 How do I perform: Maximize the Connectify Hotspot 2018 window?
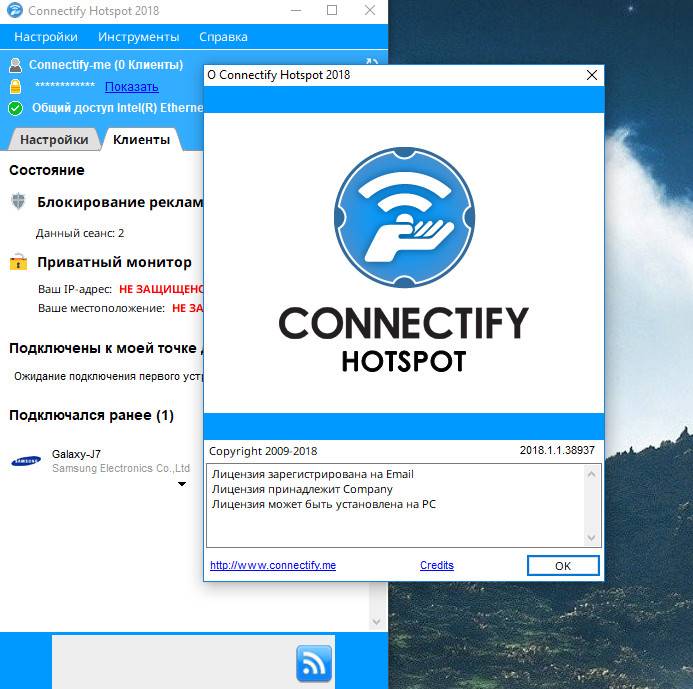tap(332, 10)
